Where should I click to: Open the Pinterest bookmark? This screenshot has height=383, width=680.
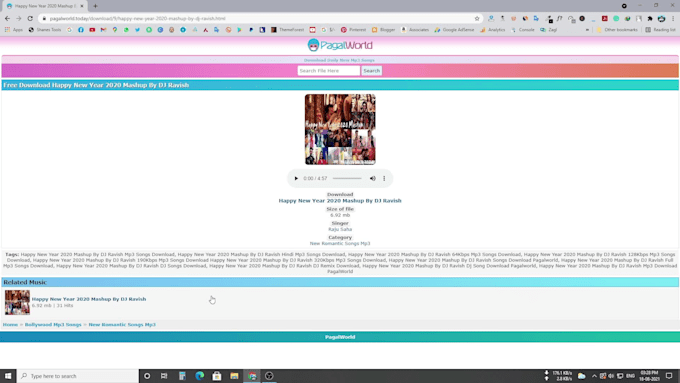coord(353,30)
